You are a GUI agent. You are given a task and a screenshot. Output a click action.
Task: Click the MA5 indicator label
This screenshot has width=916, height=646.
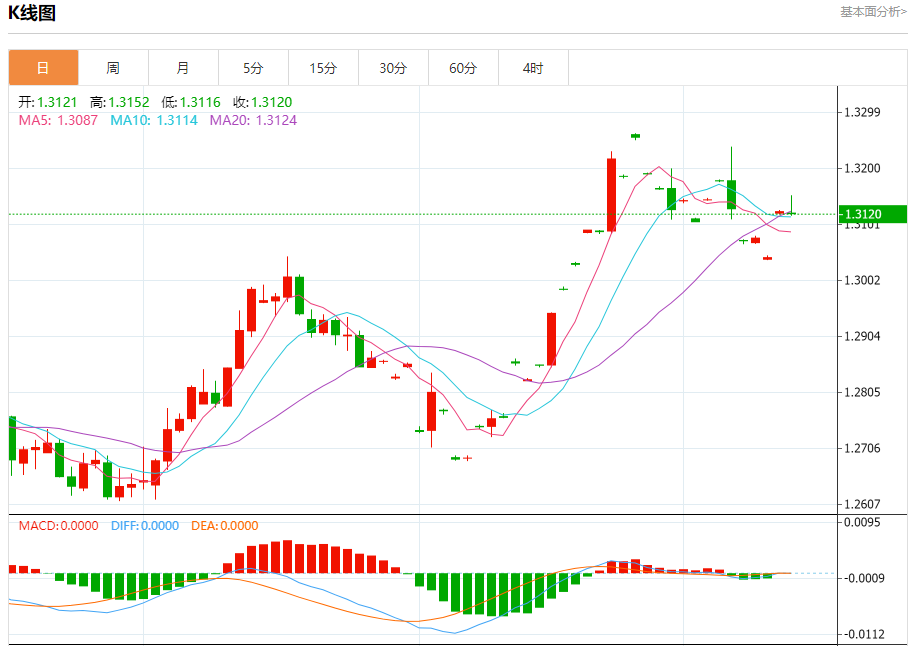[58, 120]
